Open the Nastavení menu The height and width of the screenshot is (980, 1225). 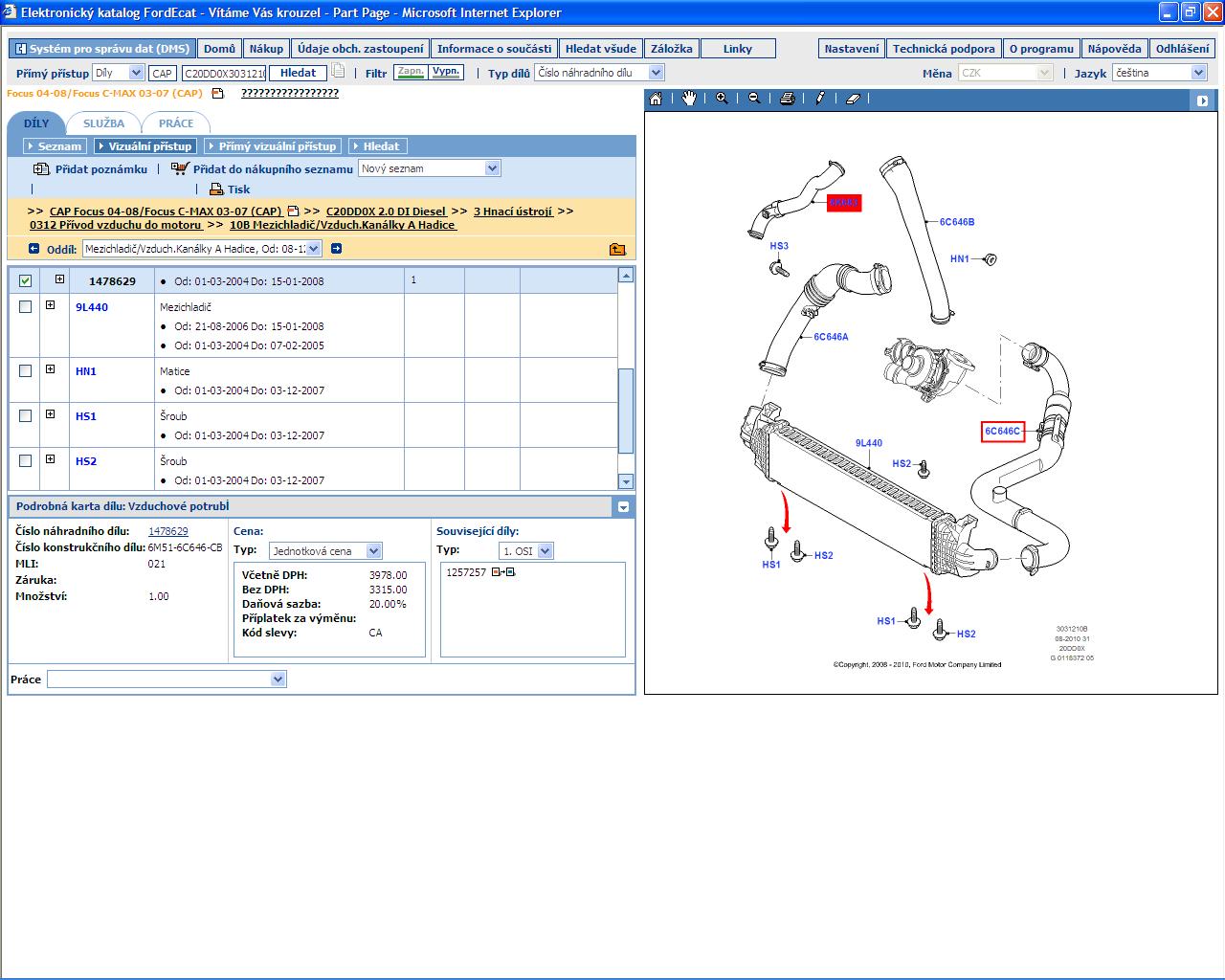[x=851, y=49]
